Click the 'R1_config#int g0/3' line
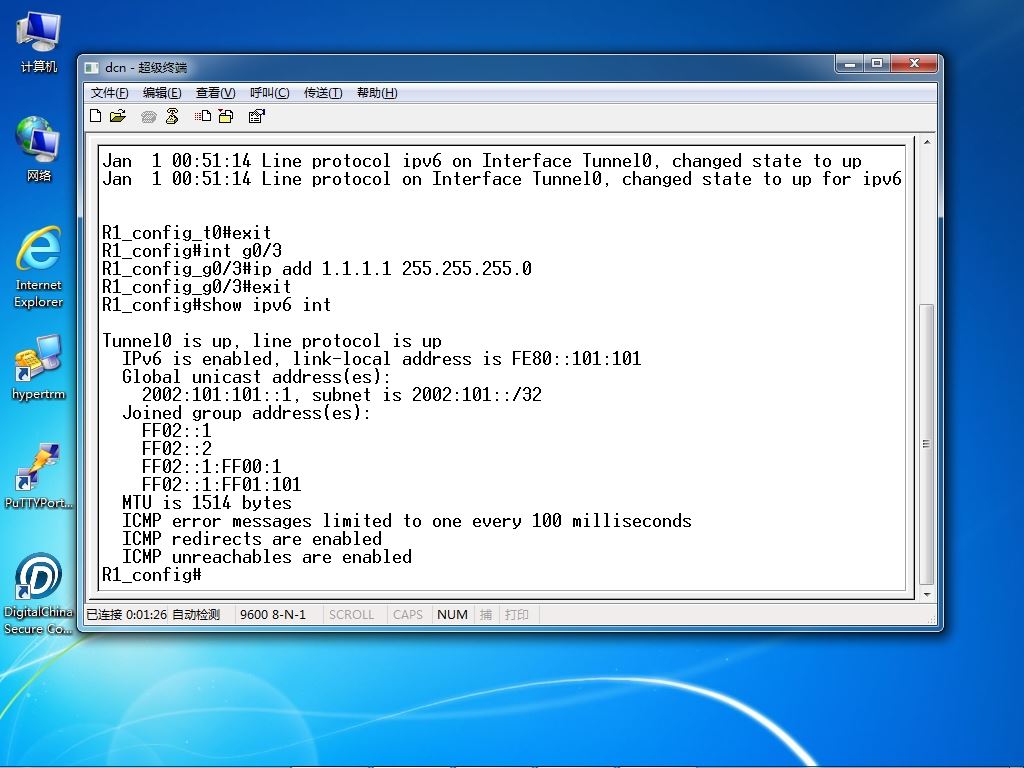Screen dimensions: 1024x768 [x=192, y=251]
